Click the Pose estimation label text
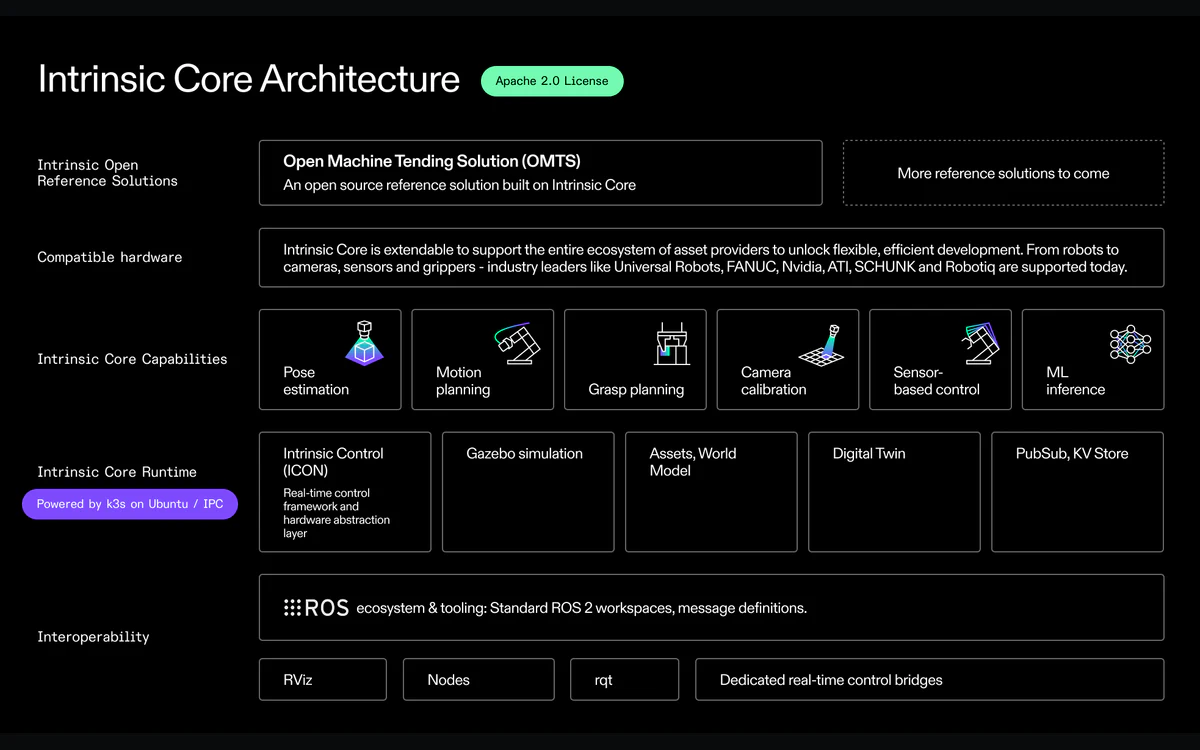Viewport: 1200px width, 750px height. point(316,381)
